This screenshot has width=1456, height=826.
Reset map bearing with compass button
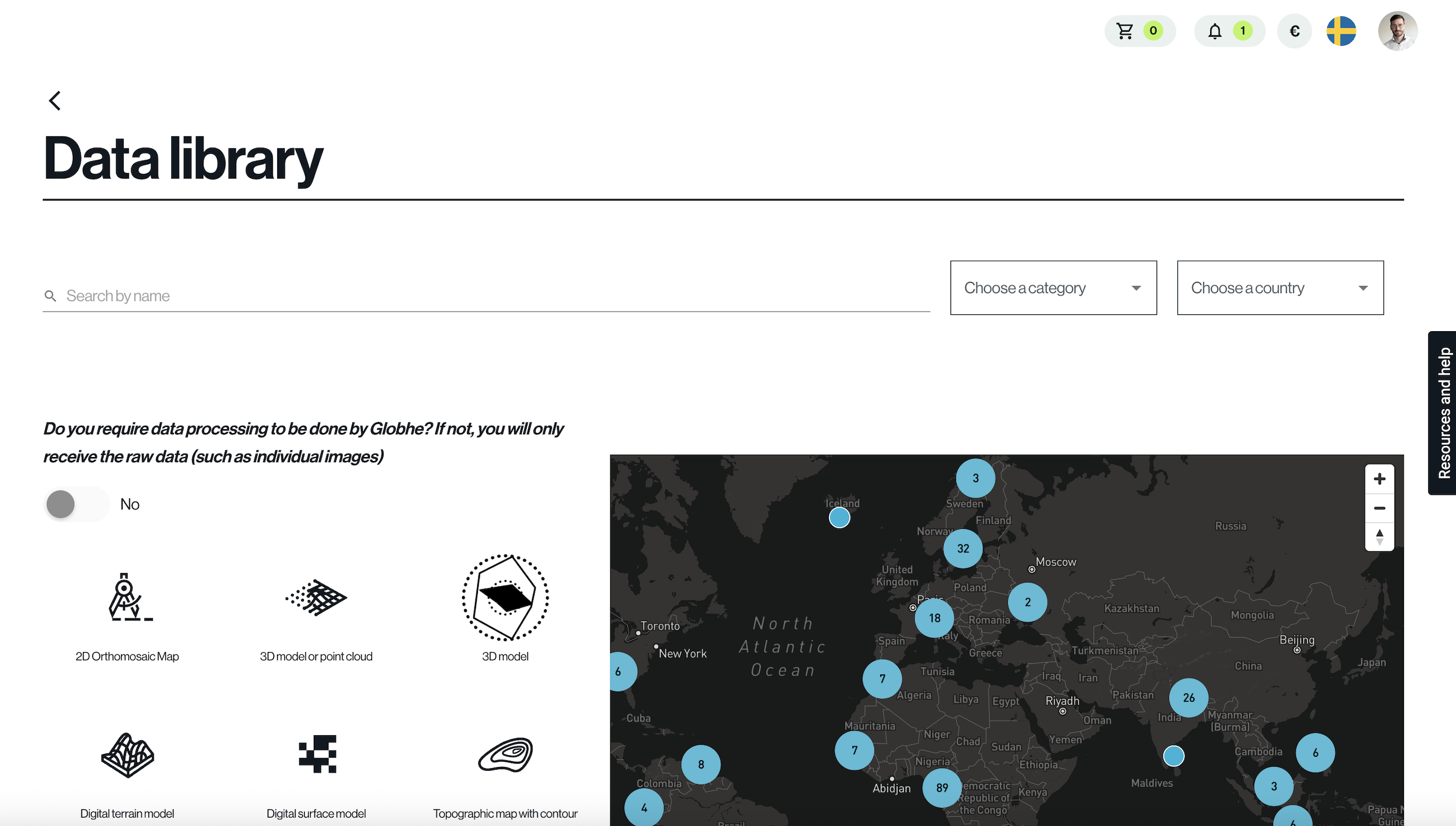[1379, 536]
